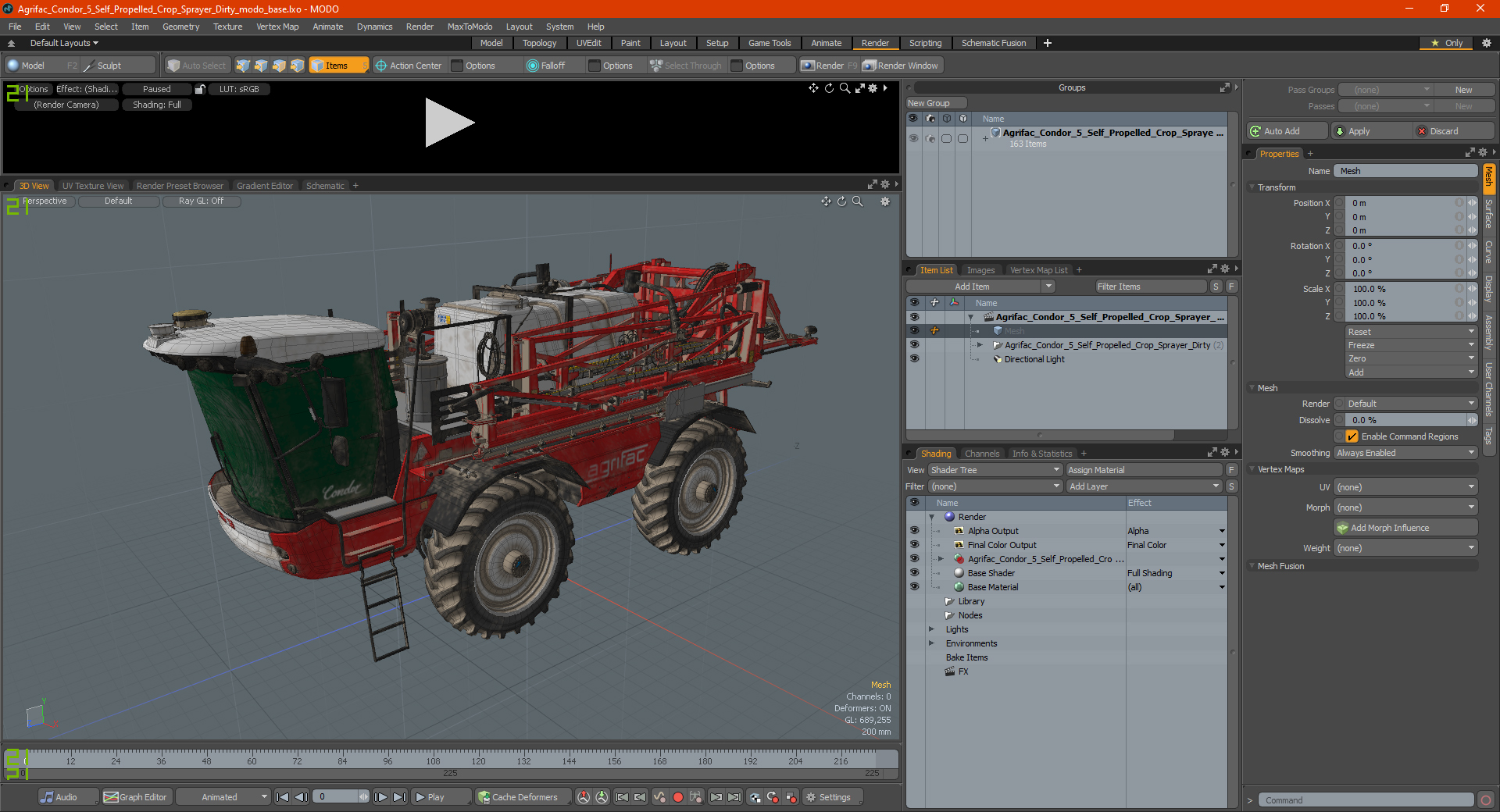
Task: Step to next frame
Action: click(x=380, y=797)
